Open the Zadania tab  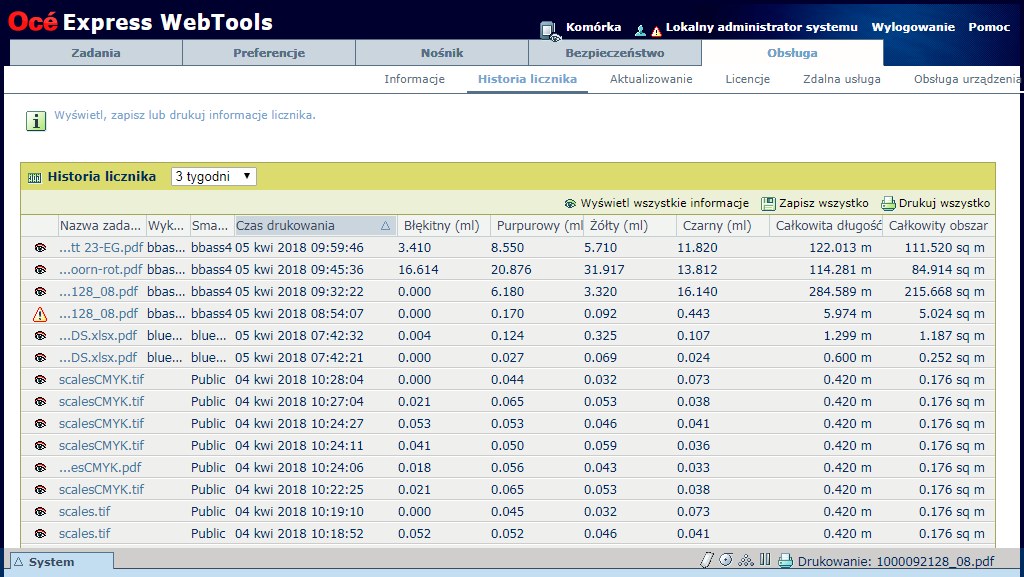[96, 53]
